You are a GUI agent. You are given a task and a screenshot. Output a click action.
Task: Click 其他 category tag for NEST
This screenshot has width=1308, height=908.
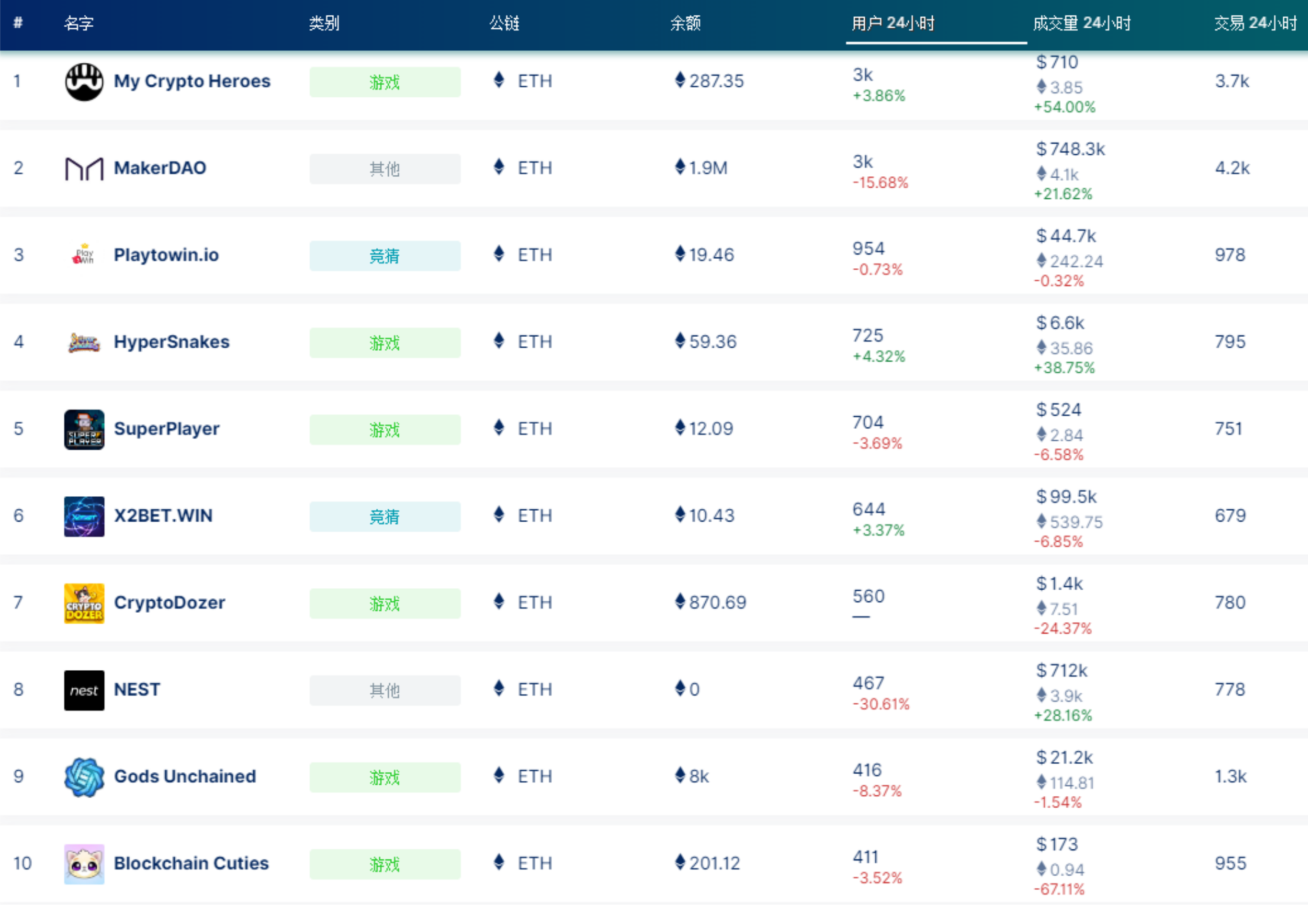click(385, 691)
